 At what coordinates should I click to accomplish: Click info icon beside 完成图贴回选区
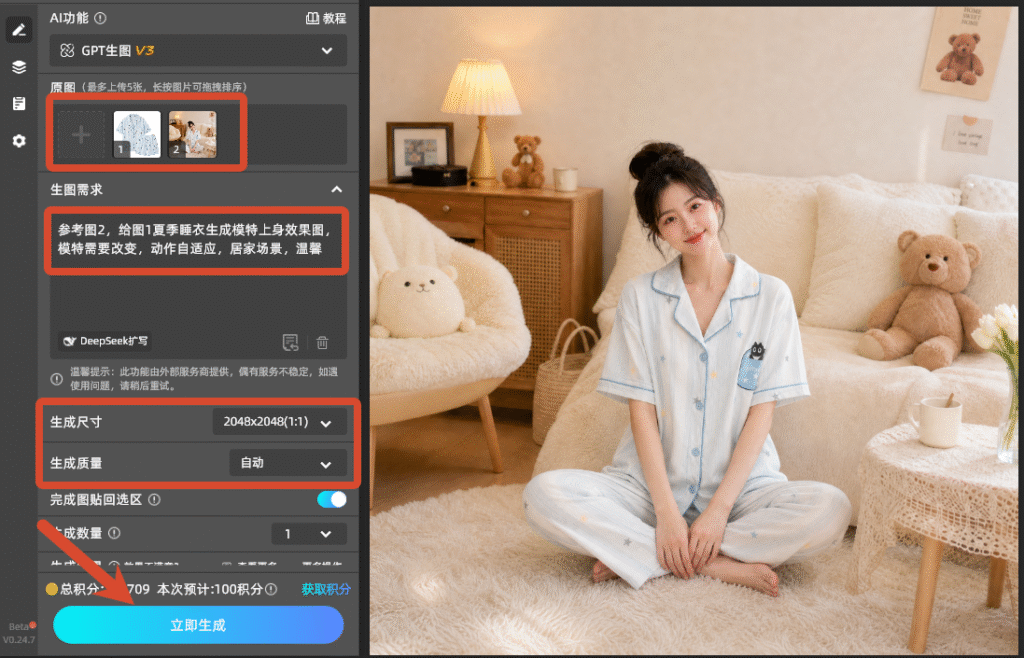pyautogui.click(x=154, y=500)
